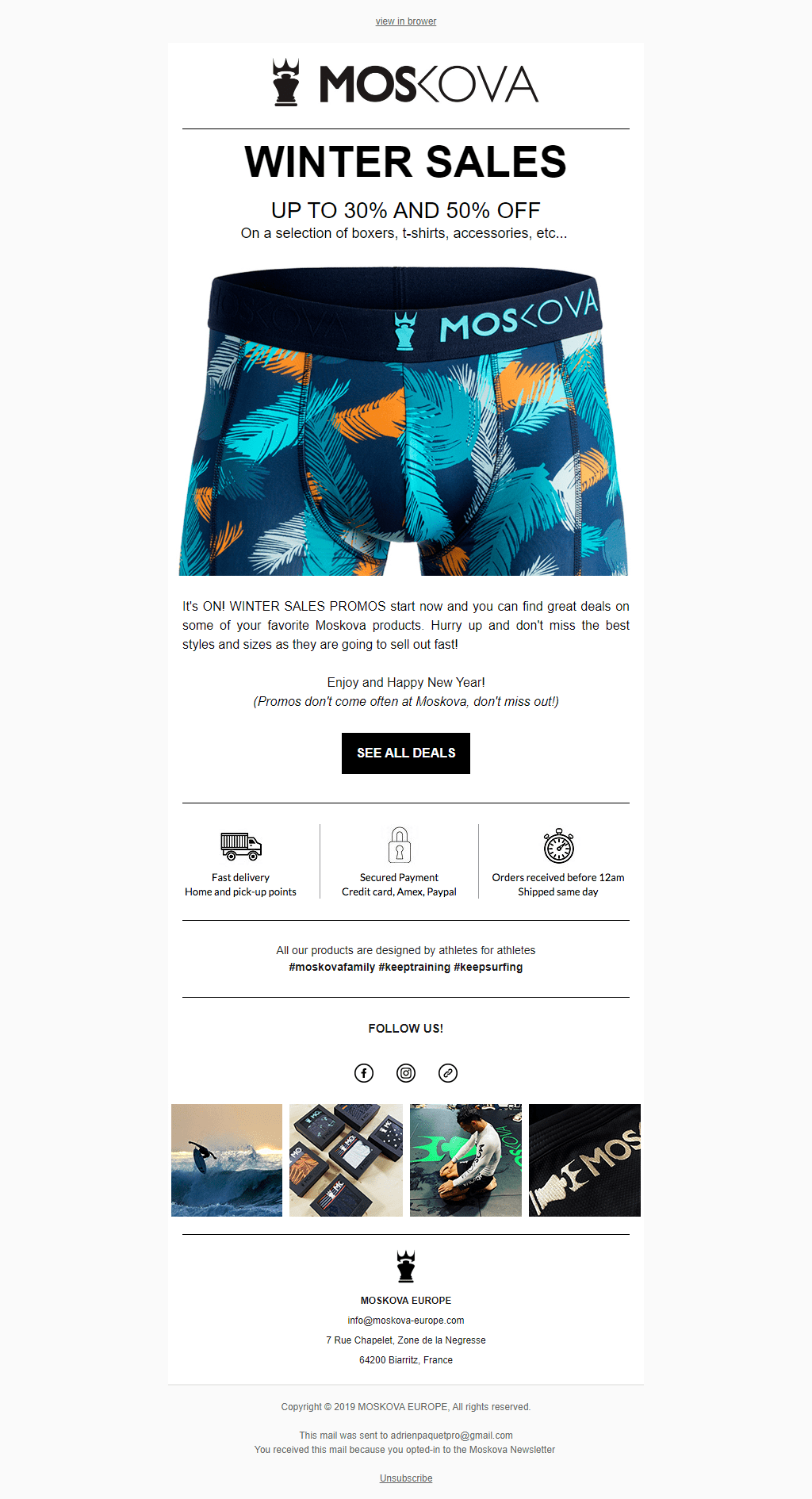Click the info@moskova-europe.com email address

tap(406, 1321)
